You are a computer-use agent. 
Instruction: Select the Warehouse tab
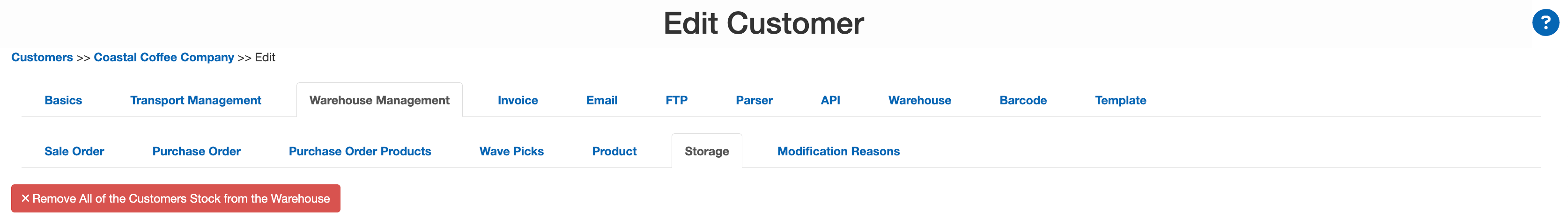click(x=919, y=100)
